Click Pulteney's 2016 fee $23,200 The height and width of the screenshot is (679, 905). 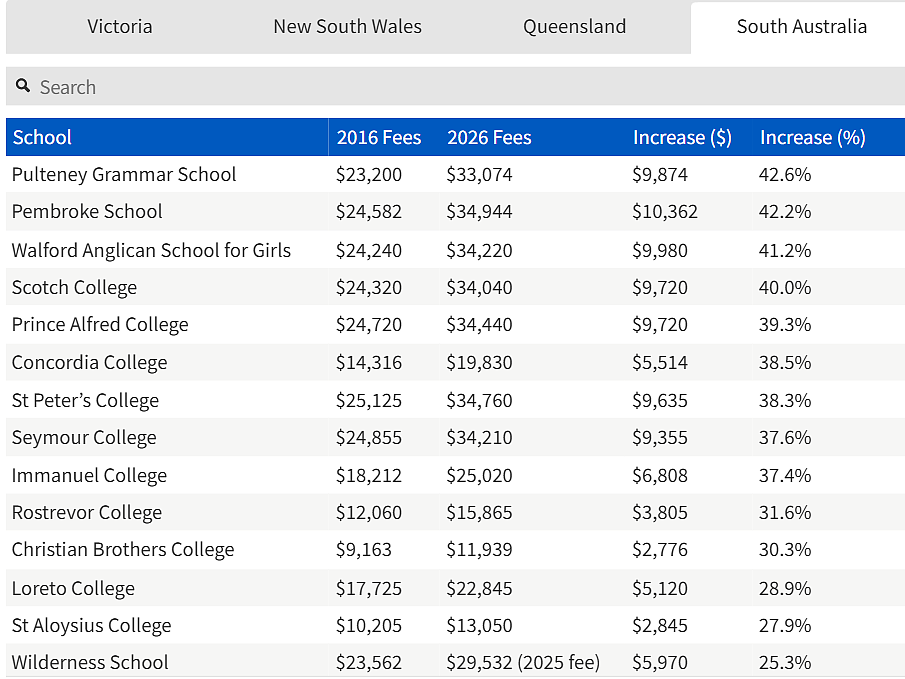point(369,174)
